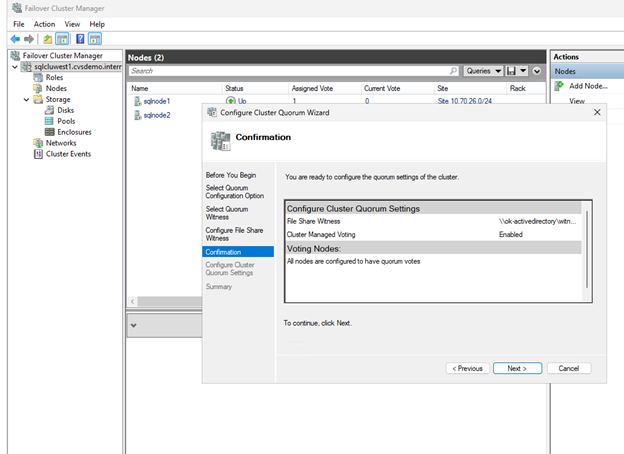Screen dimensions: 624x454
Task: Select the Disks item under Storage
Action: pos(65,110)
